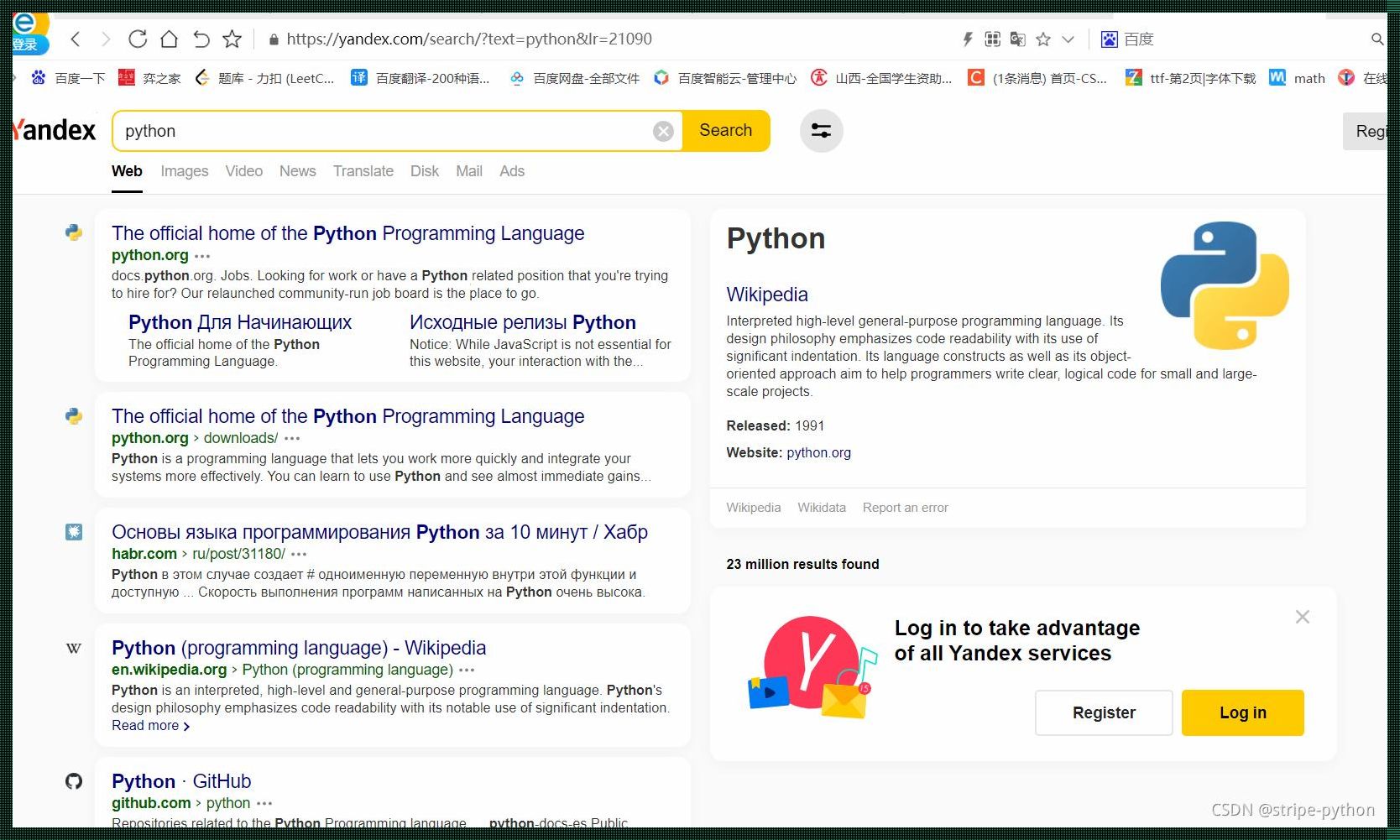Open the 弈之家 bookmark
1400x840 pixels.
pyautogui.click(x=149, y=78)
